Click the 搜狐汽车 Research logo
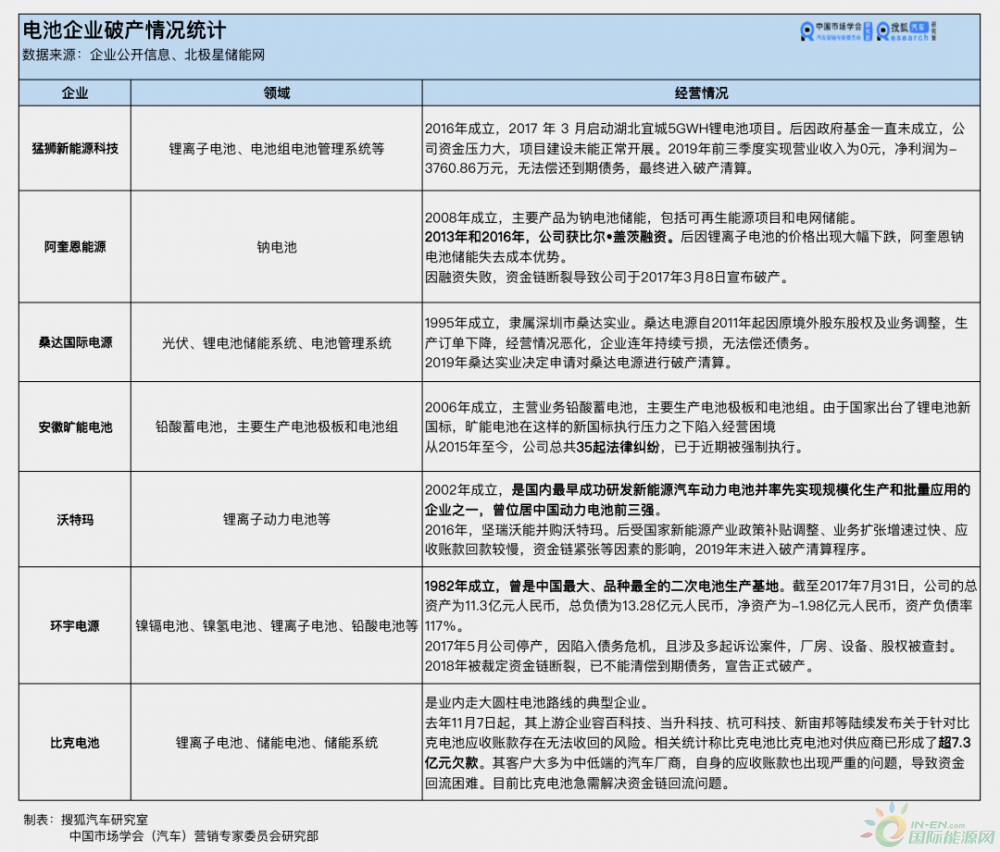The height and width of the screenshot is (852, 1000). (x=907, y=31)
